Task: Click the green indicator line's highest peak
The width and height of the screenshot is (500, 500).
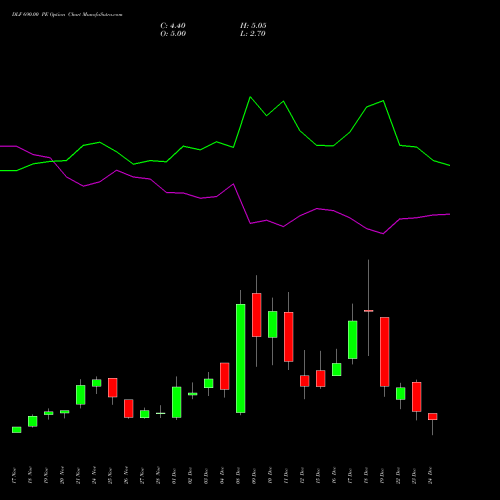Action: [250, 97]
